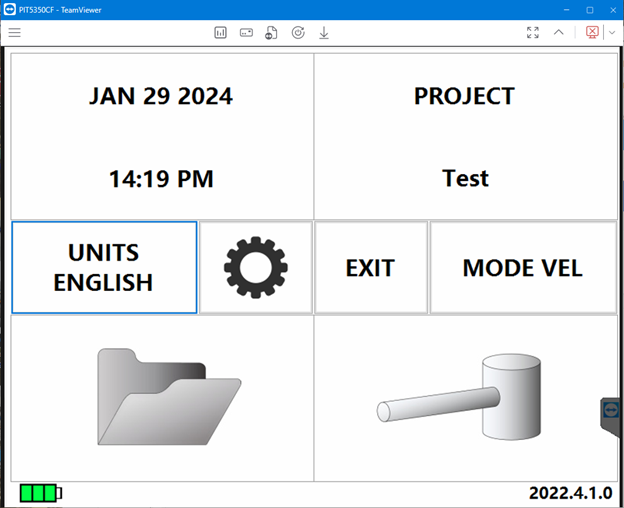This screenshot has height=508, width=624.
Task: Open the TeamViewer hamburger menu
Action: 14,32
